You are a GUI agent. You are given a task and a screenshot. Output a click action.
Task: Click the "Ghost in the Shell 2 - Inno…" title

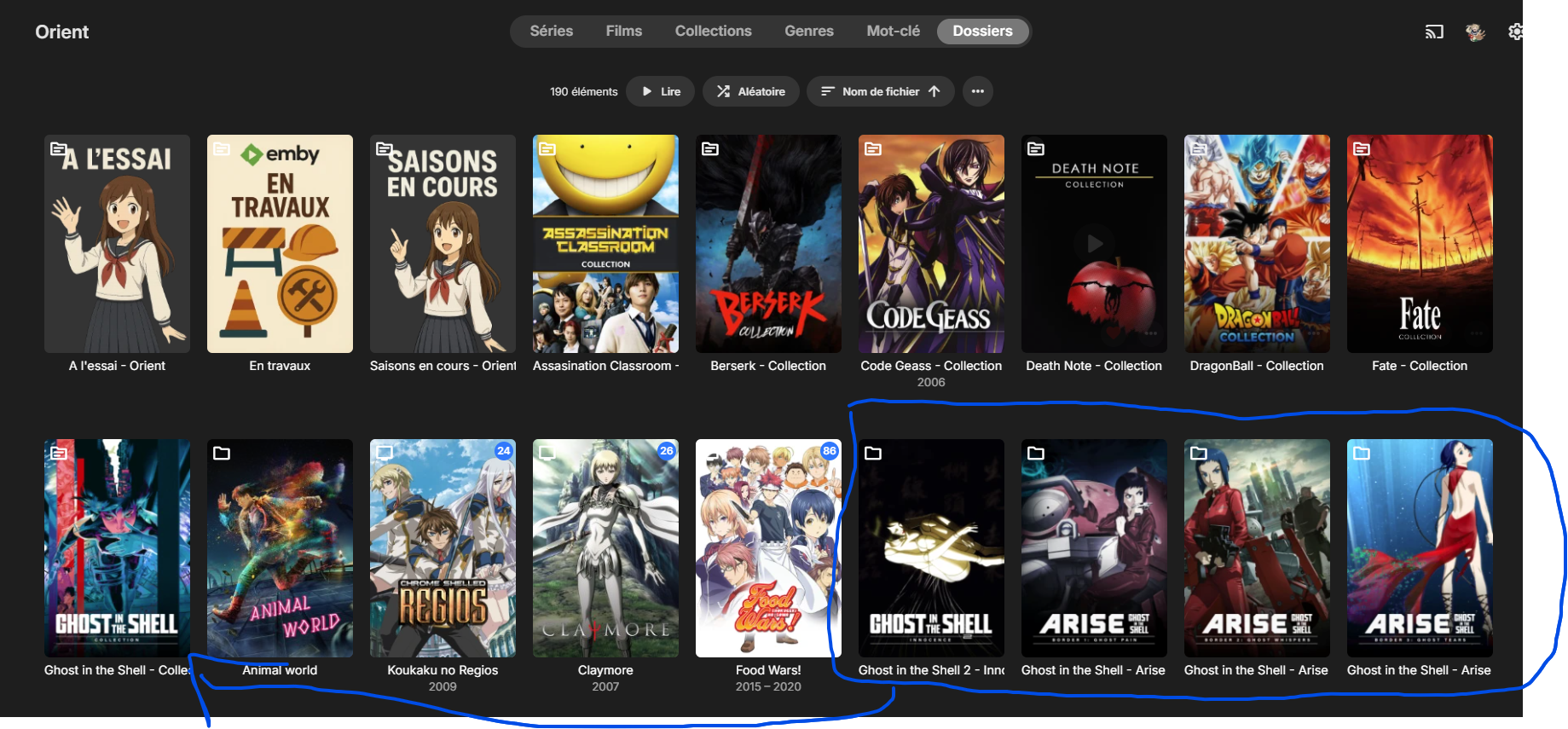click(931, 670)
